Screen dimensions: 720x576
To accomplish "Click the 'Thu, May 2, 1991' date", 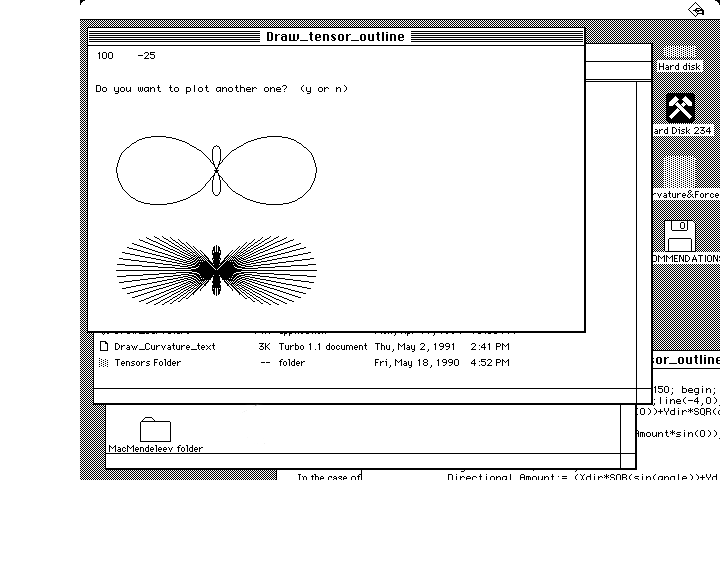I will point(415,347).
